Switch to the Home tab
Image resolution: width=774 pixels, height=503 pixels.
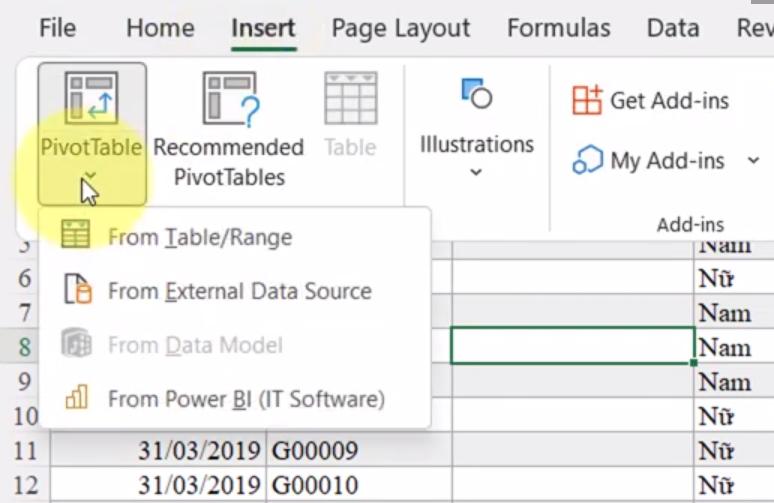tap(160, 28)
